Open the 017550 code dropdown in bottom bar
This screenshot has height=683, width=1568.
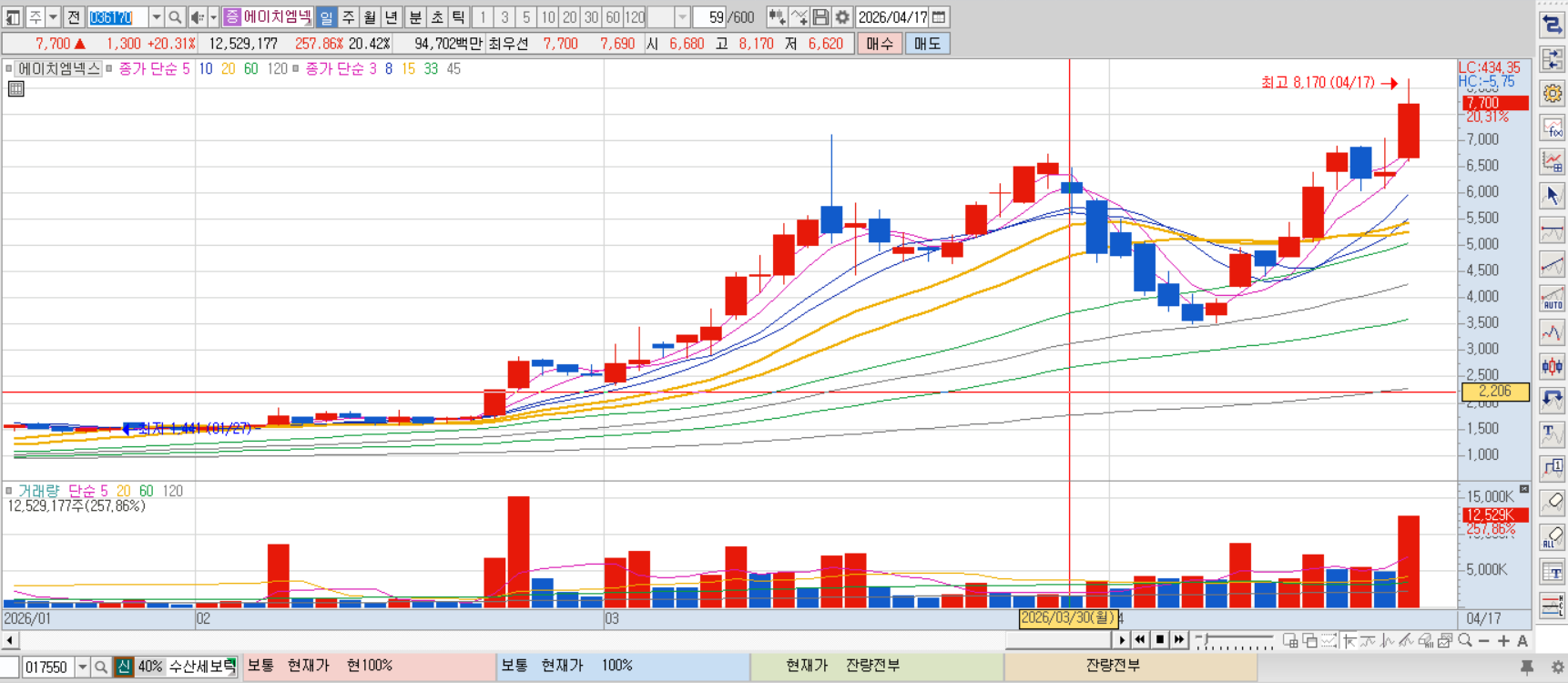(x=82, y=667)
